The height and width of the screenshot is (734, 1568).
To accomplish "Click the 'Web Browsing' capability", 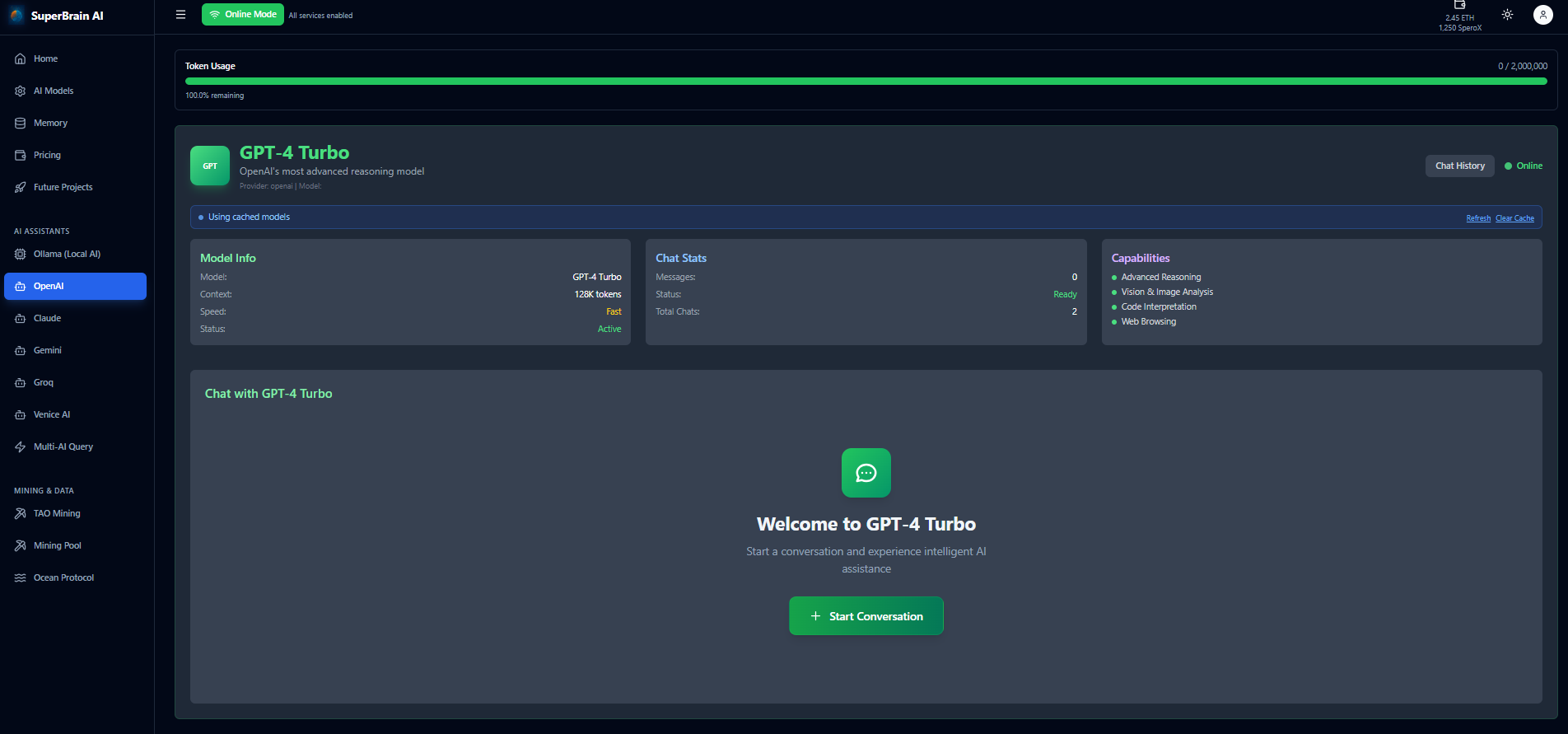I will pyautogui.click(x=1149, y=322).
